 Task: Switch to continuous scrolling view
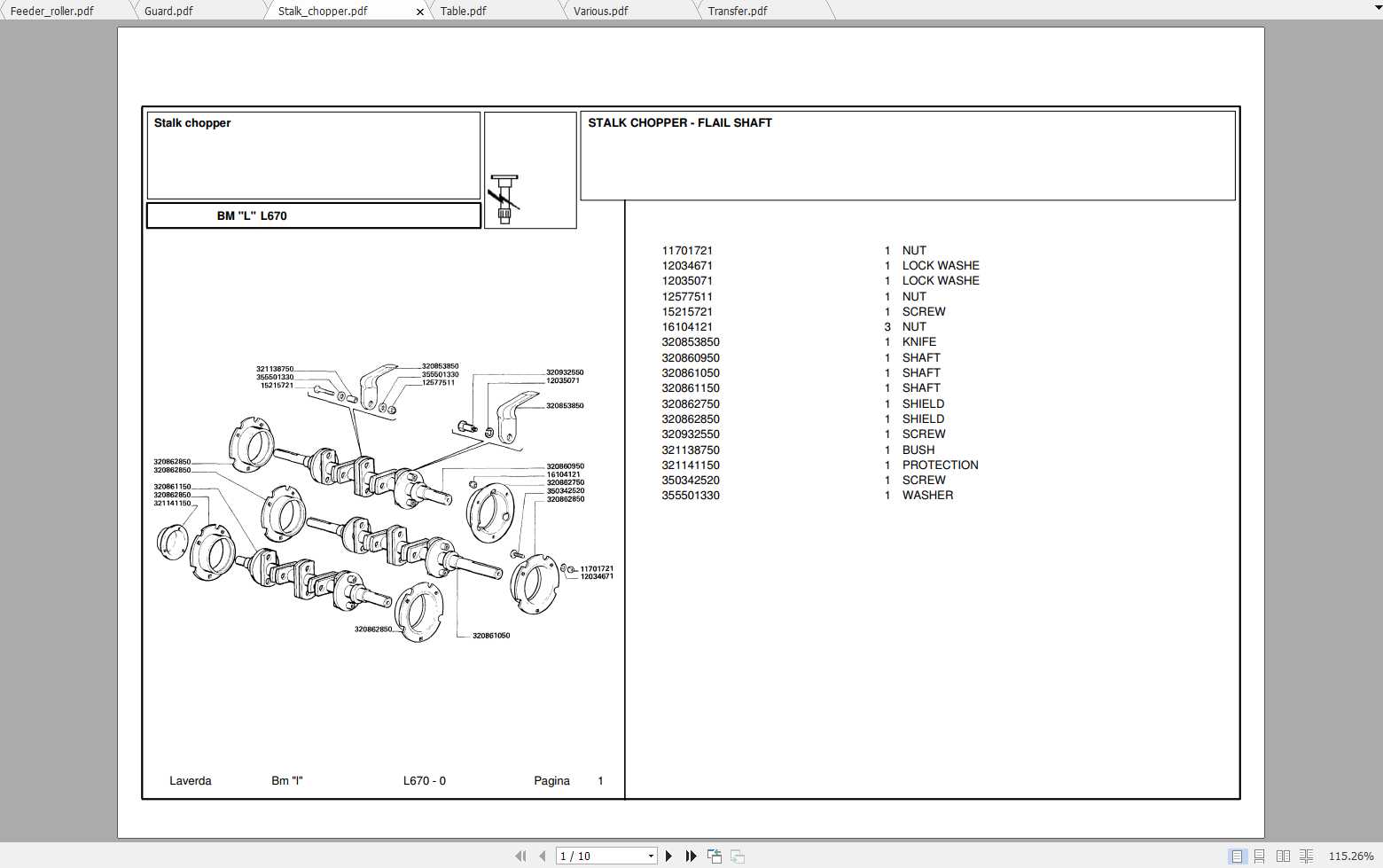(x=1260, y=856)
